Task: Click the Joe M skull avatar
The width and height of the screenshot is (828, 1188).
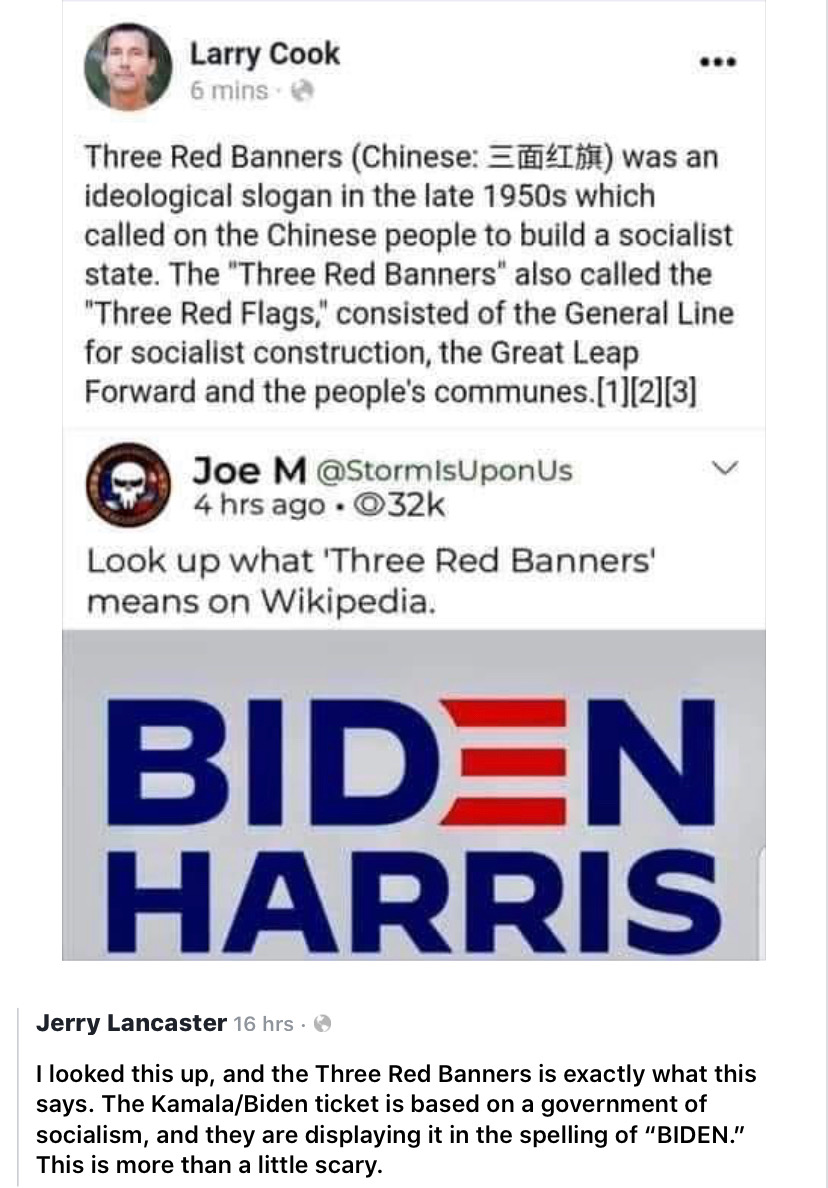Action: 129,485
